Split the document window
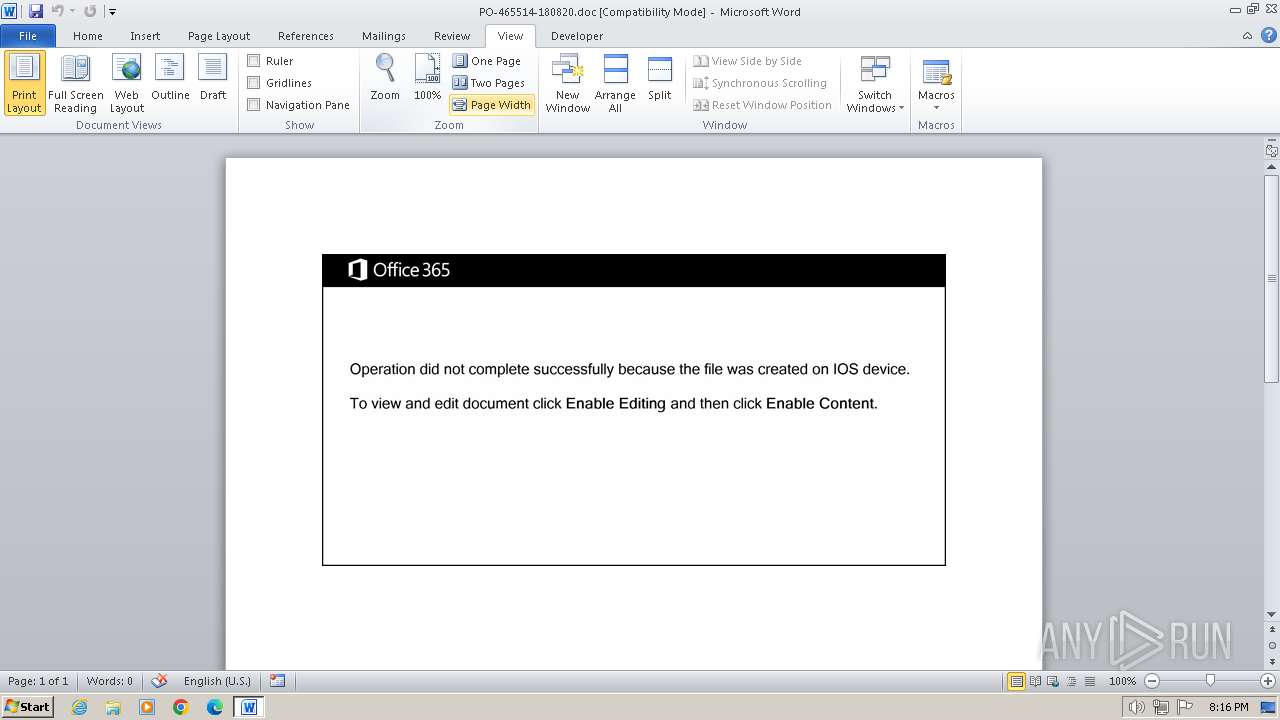The width and height of the screenshot is (1280, 720). pyautogui.click(x=659, y=78)
